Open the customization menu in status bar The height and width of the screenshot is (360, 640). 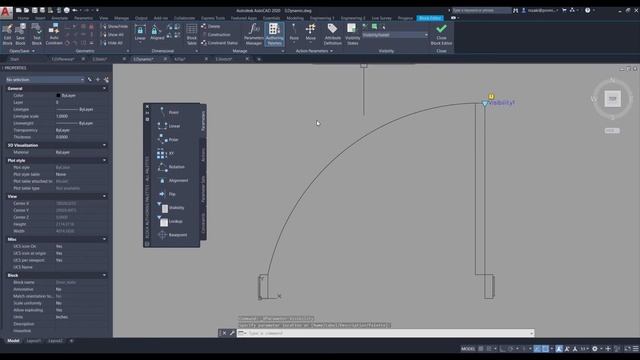[636, 349]
